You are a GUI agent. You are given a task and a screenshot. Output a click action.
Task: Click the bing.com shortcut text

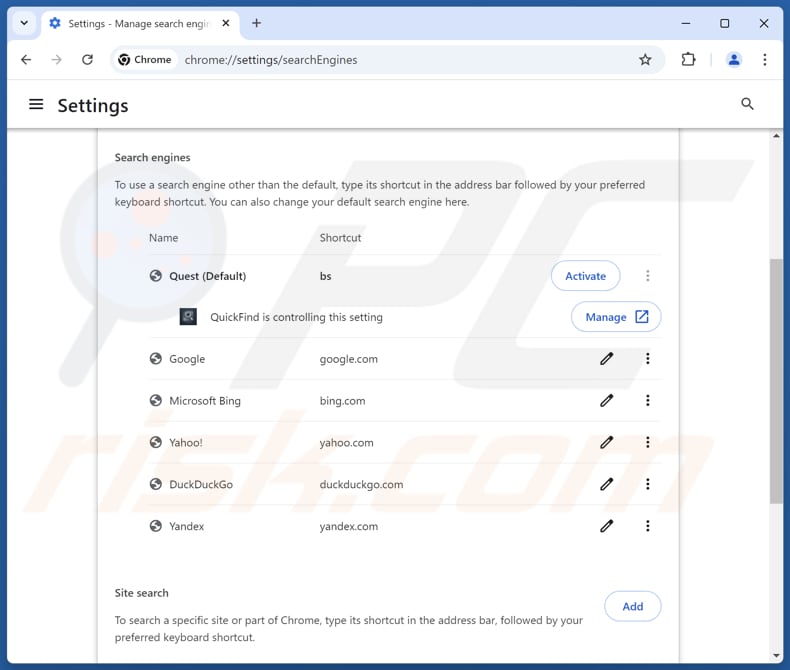pyautogui.click(x=343, y=401)
